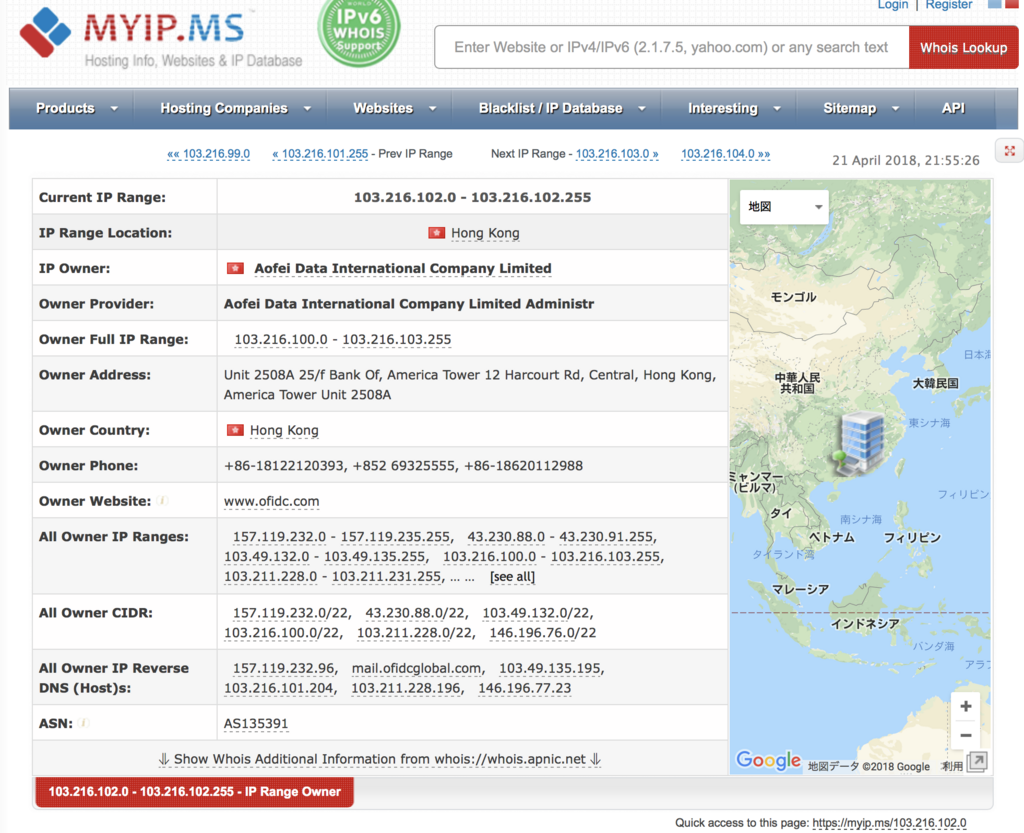The width and height of the screenshot is (1024, 833).
Task: Click the info icon beside Owner Website
Action: [x=162, y=501]
